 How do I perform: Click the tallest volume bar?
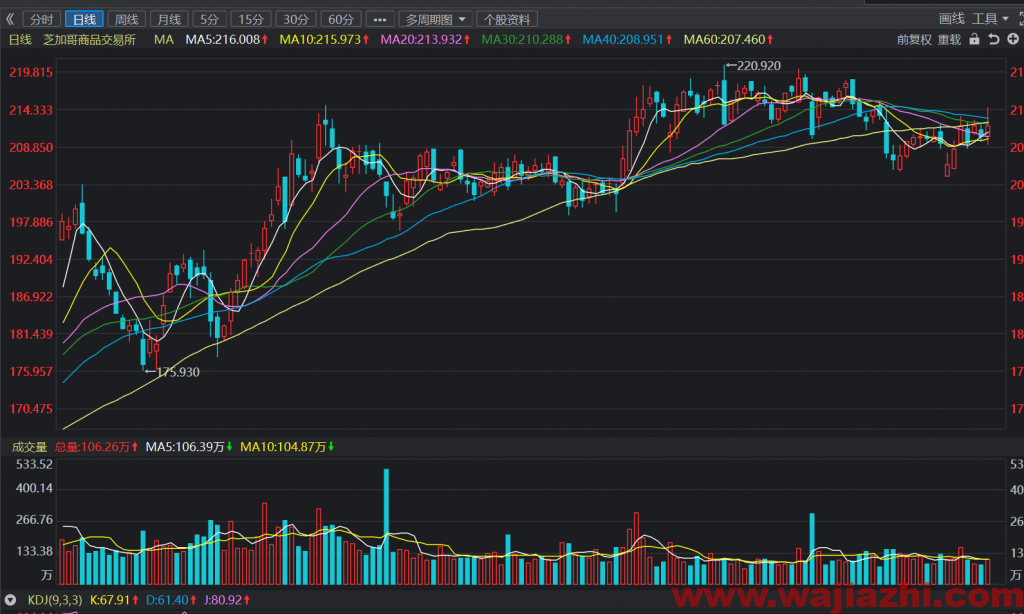click(x=387, y=526)
